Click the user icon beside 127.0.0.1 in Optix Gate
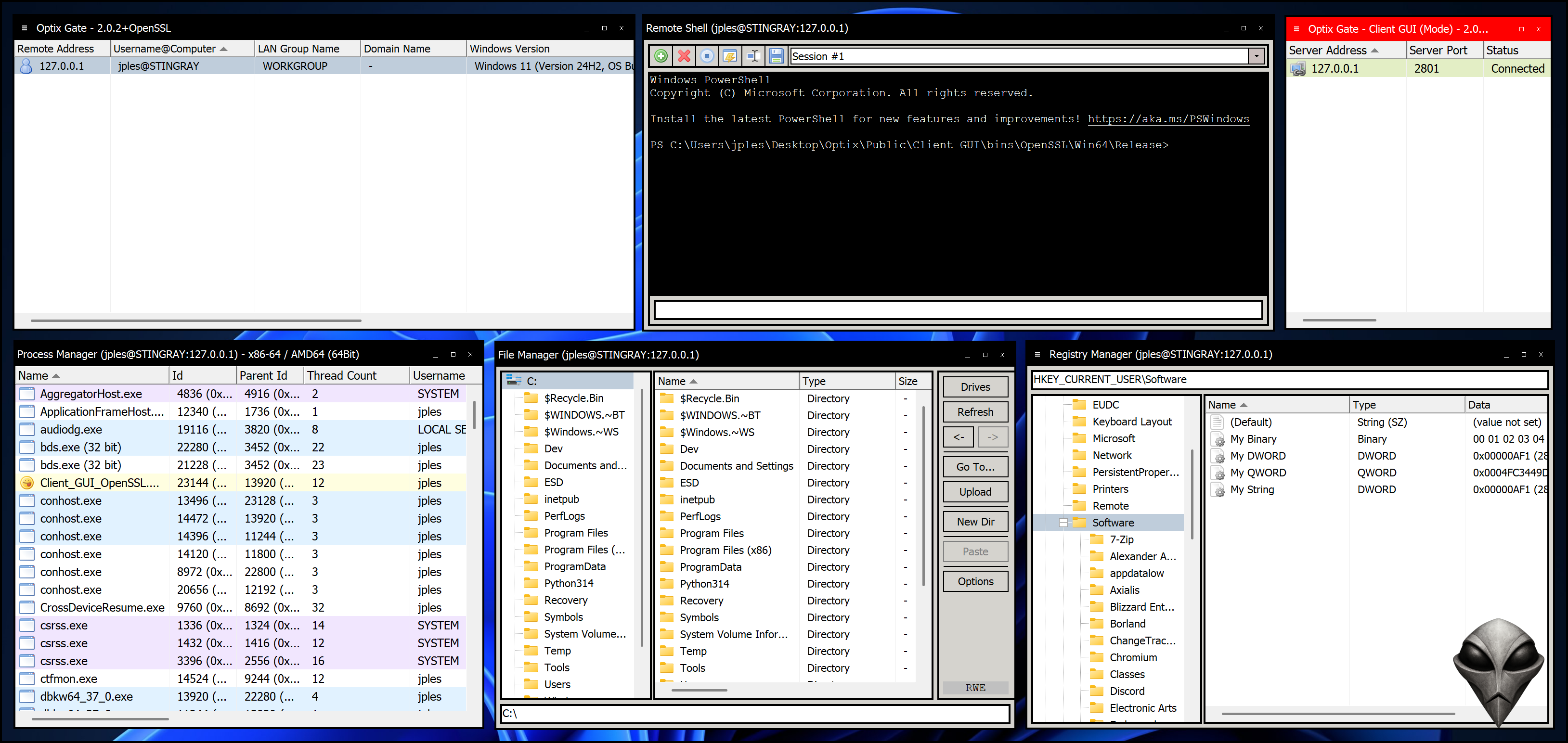 point(26,66)
